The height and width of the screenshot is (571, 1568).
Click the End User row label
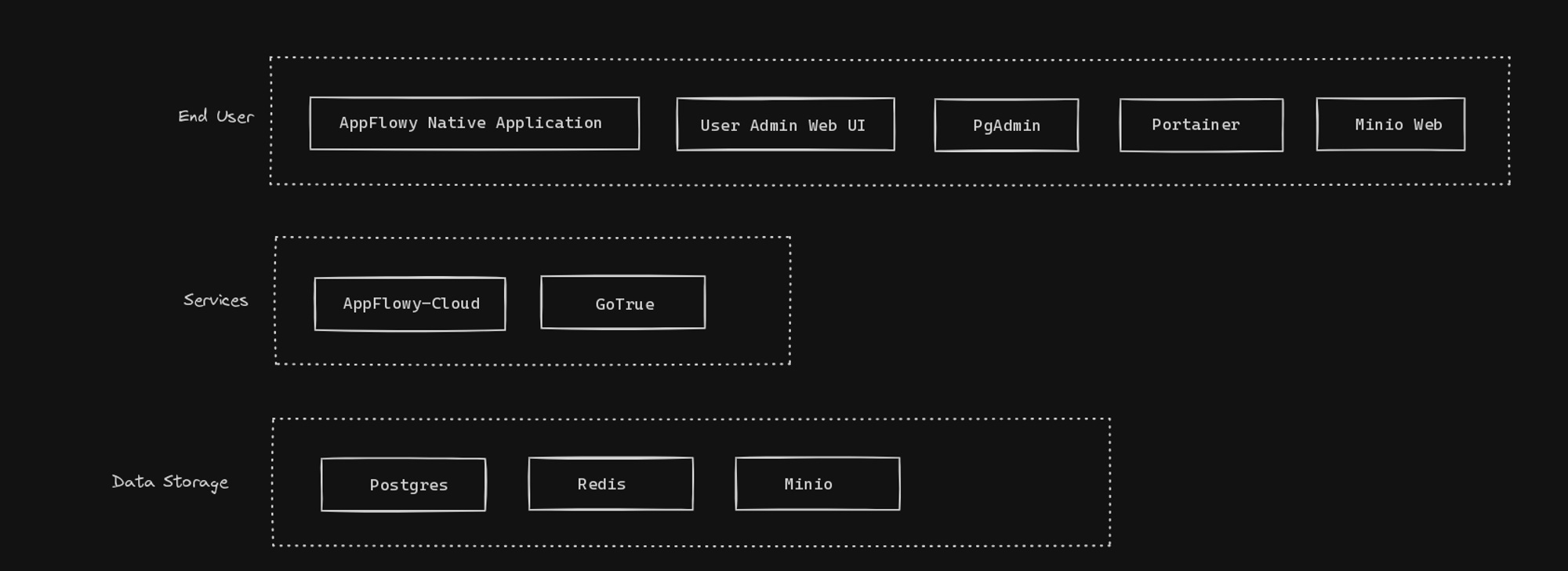click(216, 117)
